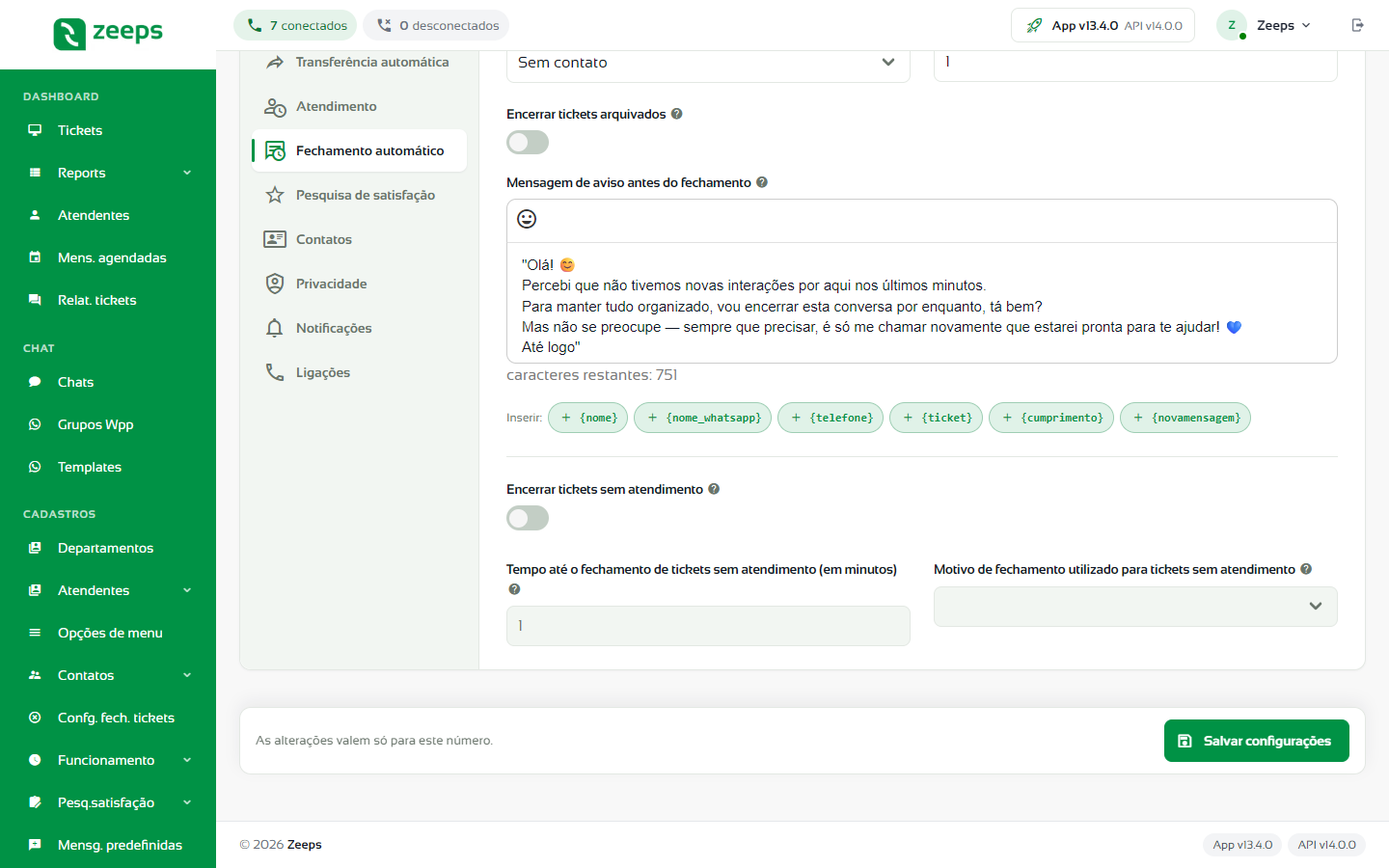1389x868 pixels.
Task: Select the Atendimento settings tab
Action: (x=359, y=106)
